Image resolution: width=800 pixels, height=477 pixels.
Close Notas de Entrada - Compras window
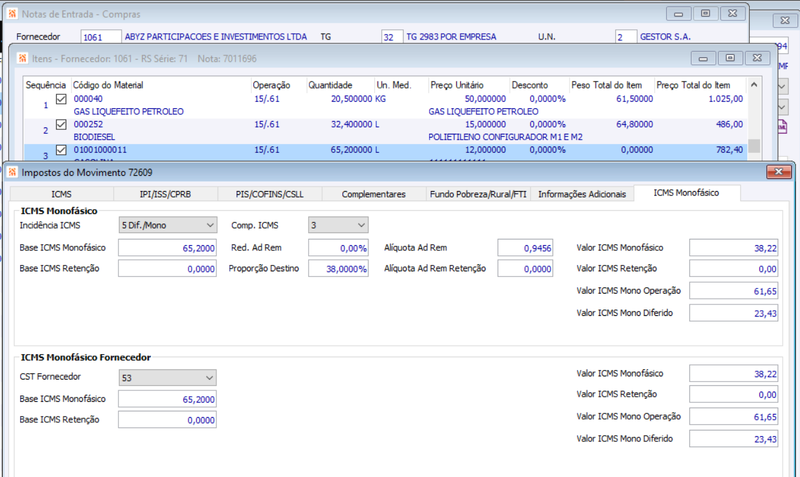click(x=733, y=14)
